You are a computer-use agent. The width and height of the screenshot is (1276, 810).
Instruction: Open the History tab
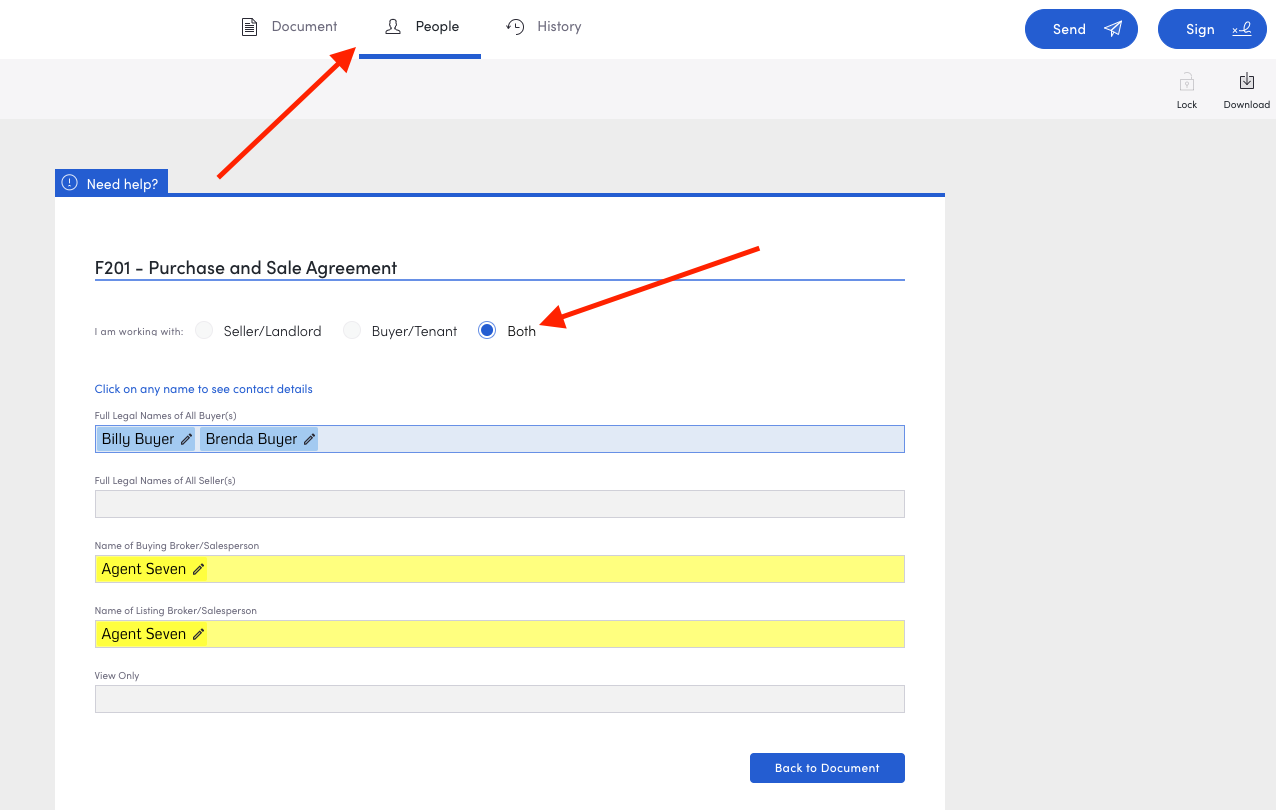point(557,26)
